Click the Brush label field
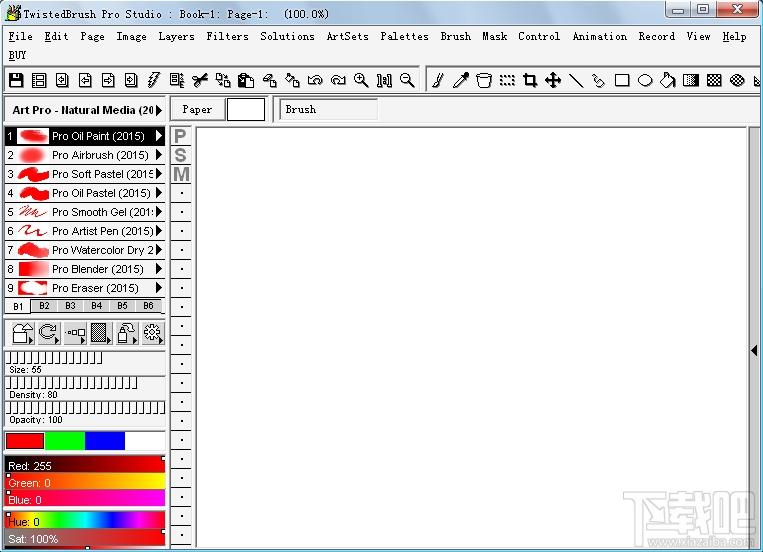This screenshot has width=763, height=552. [328, 110]
